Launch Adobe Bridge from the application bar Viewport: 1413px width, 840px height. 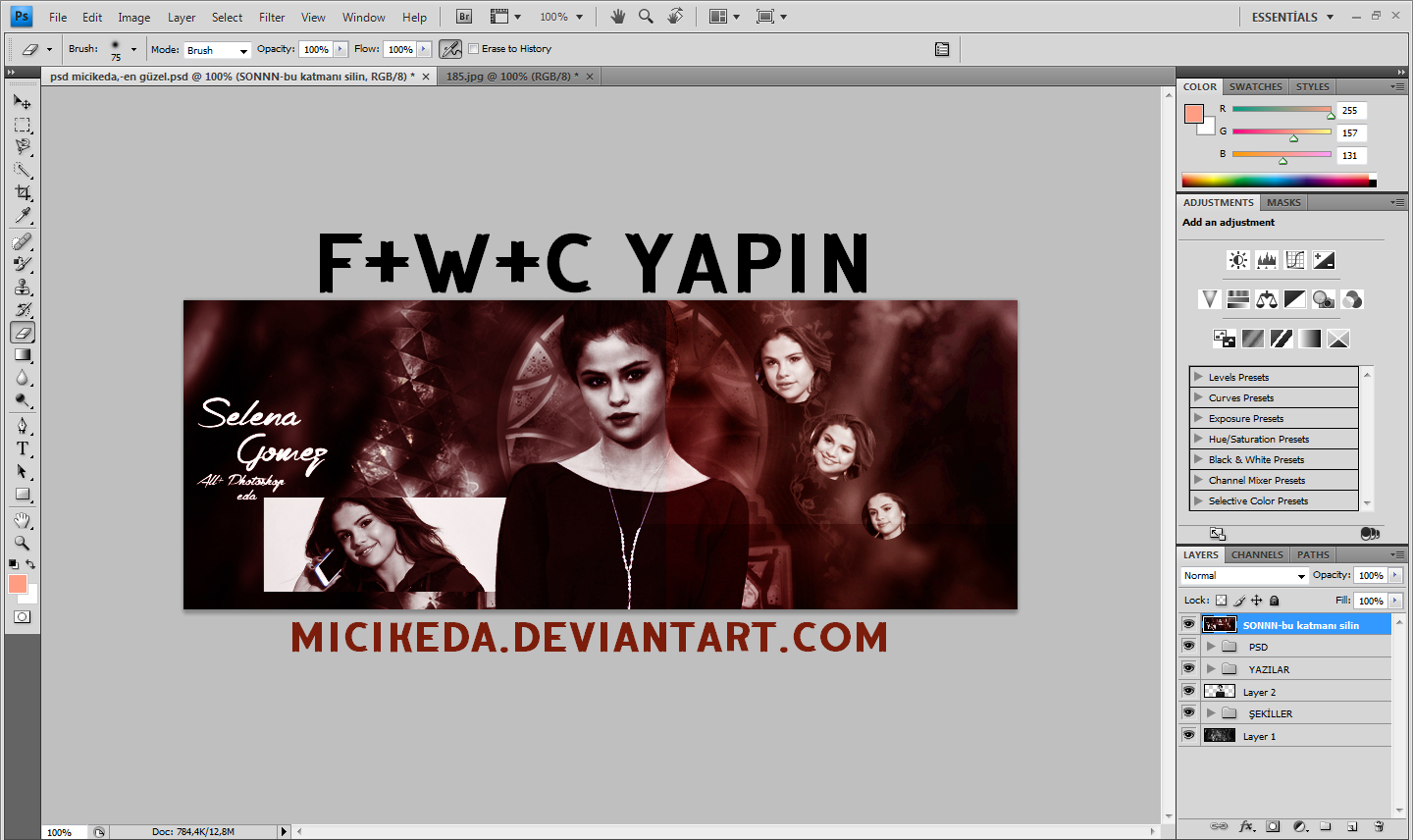[464, 17]
